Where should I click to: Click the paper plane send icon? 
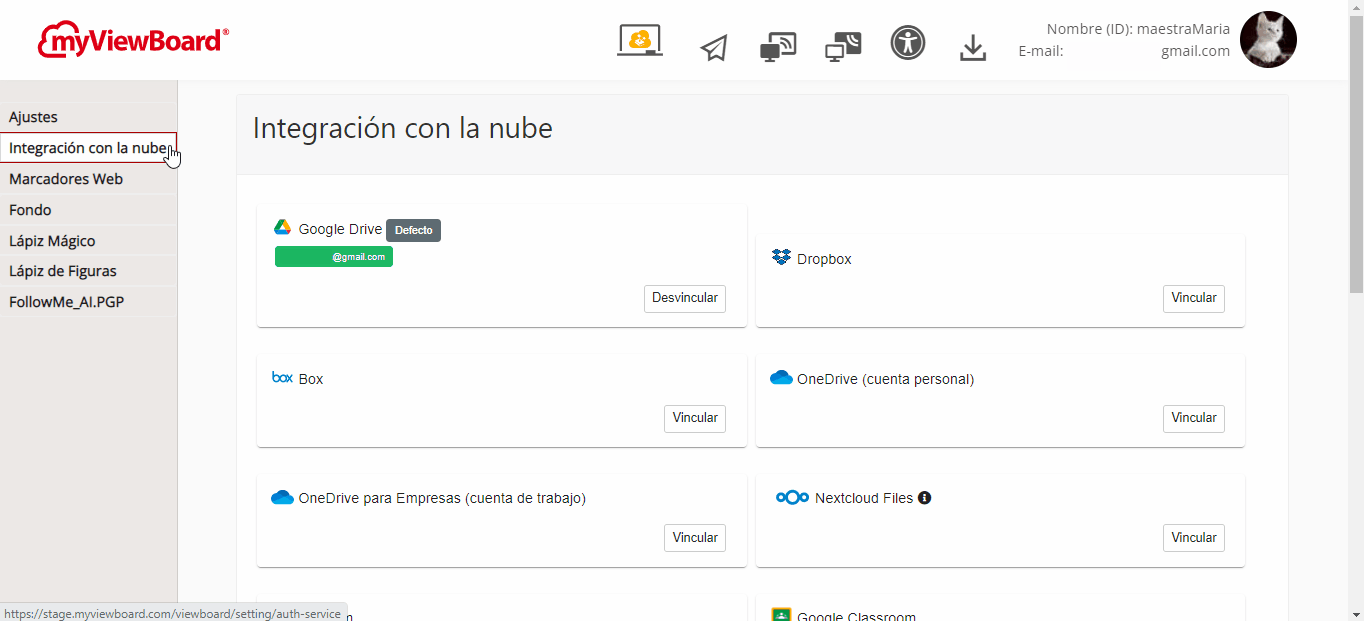pyautogui.click(x=714, y=48)
